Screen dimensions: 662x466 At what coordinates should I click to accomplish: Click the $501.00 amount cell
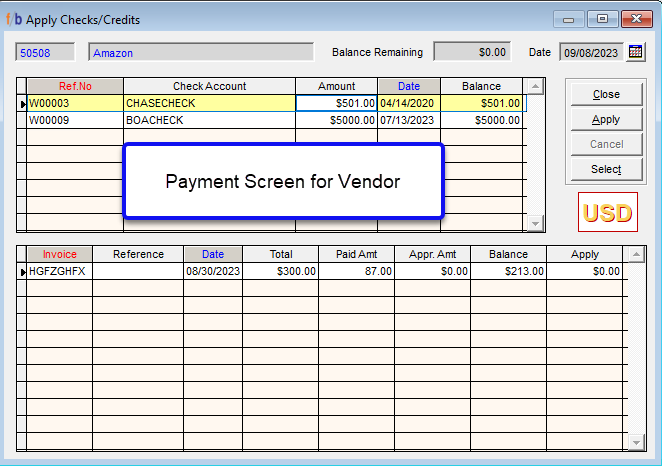click(x=337, y=103)
